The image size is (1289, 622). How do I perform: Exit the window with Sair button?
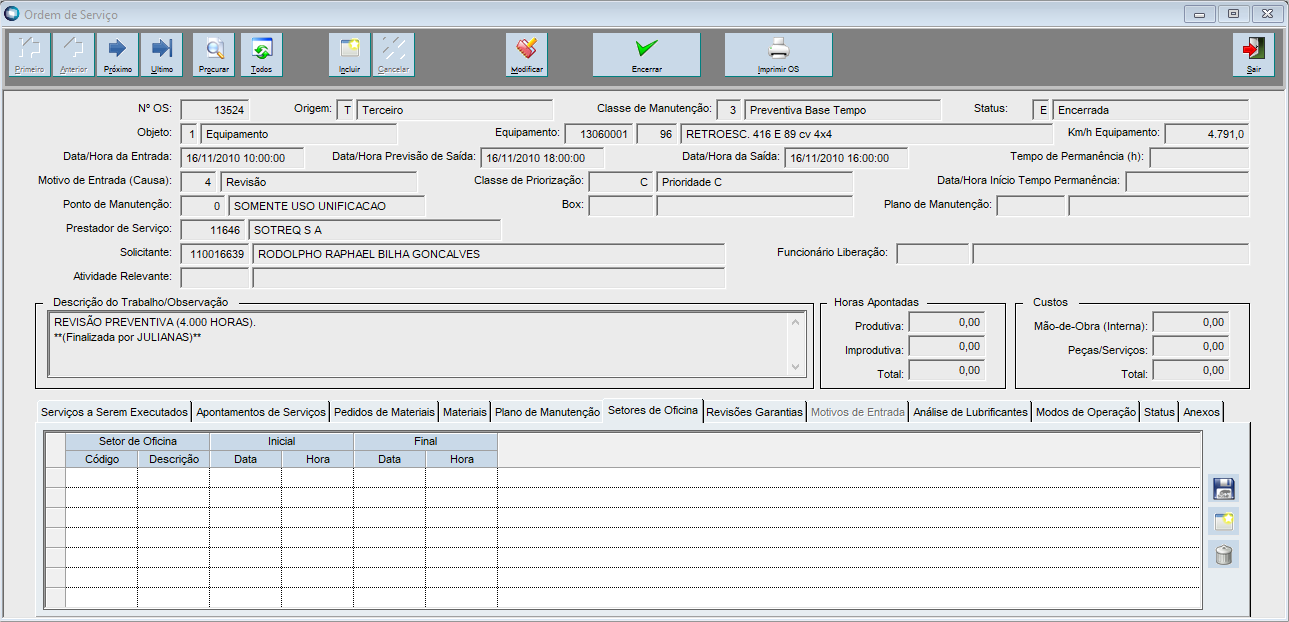coord(1254,55)
